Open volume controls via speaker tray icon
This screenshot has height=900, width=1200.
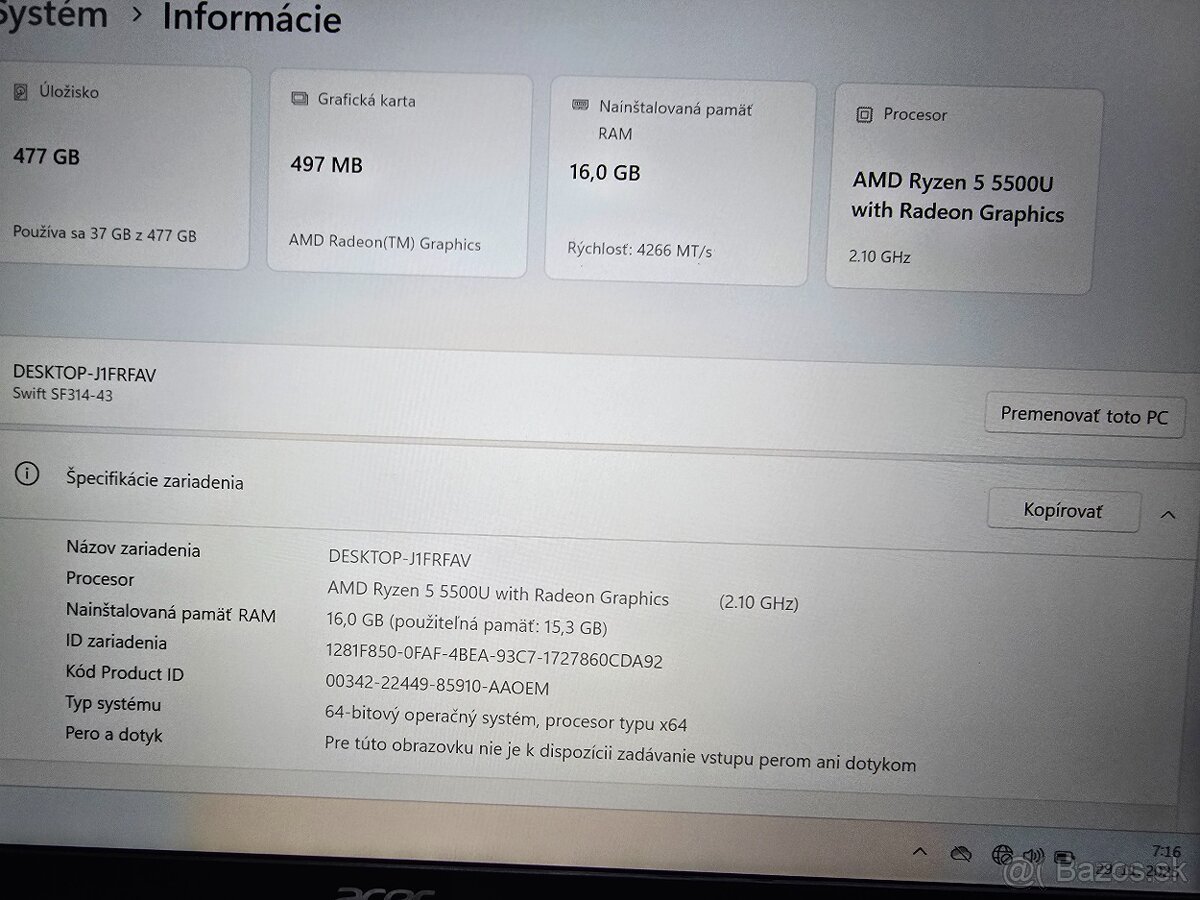1033,855
